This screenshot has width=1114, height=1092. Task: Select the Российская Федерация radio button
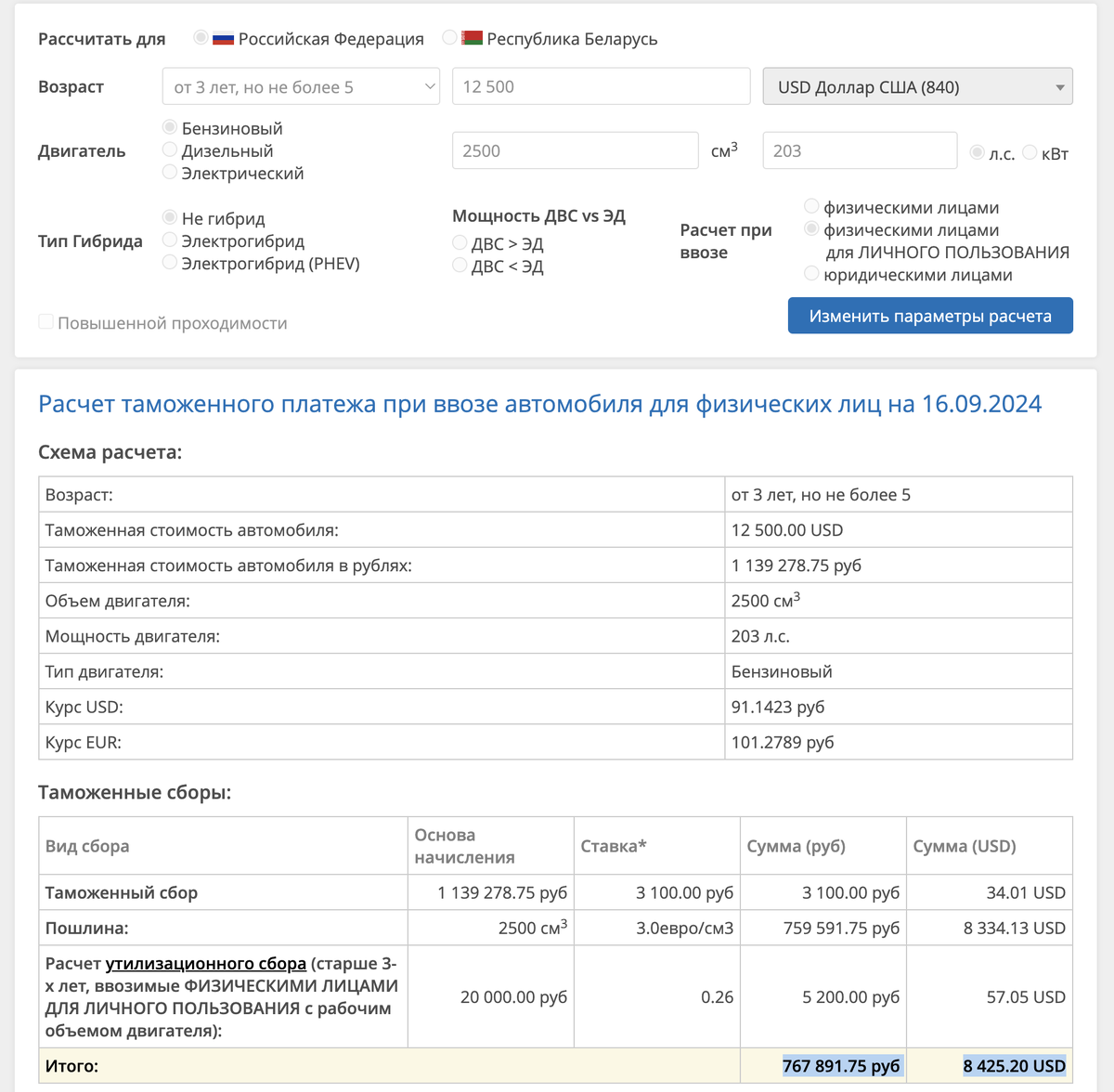coord(201,38)
